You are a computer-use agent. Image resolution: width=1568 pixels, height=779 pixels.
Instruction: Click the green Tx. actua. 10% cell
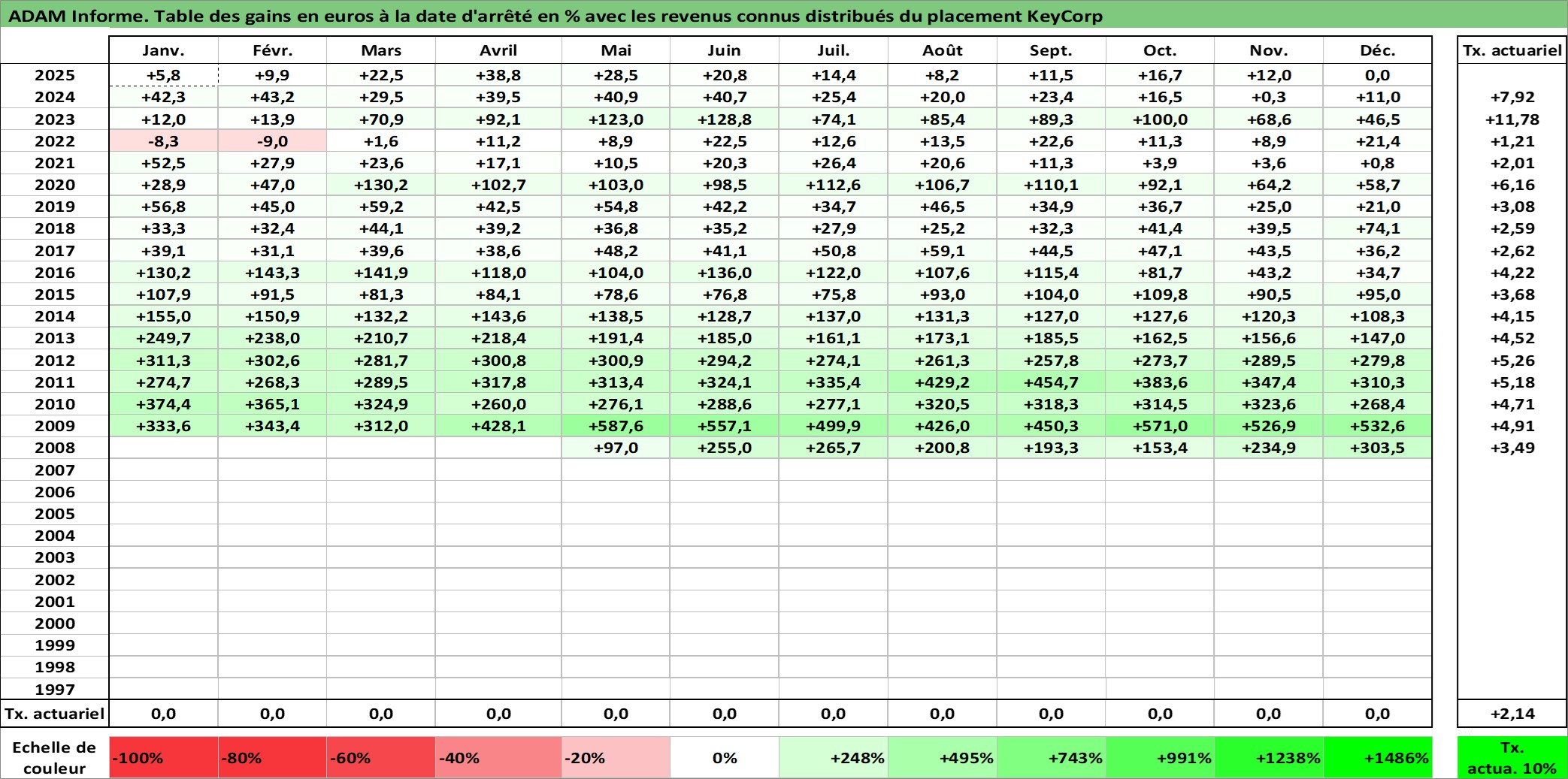(x=1512, y=757)
